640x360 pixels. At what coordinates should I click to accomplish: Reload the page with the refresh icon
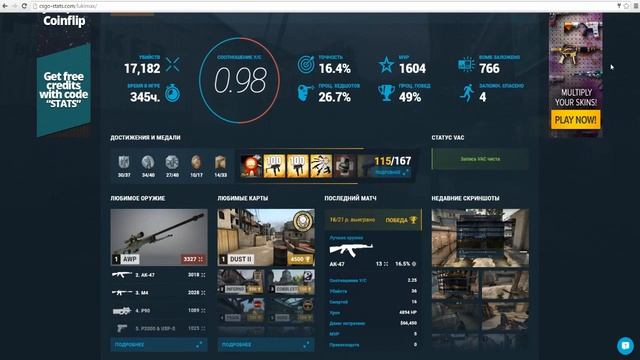[x=24, y=6]
